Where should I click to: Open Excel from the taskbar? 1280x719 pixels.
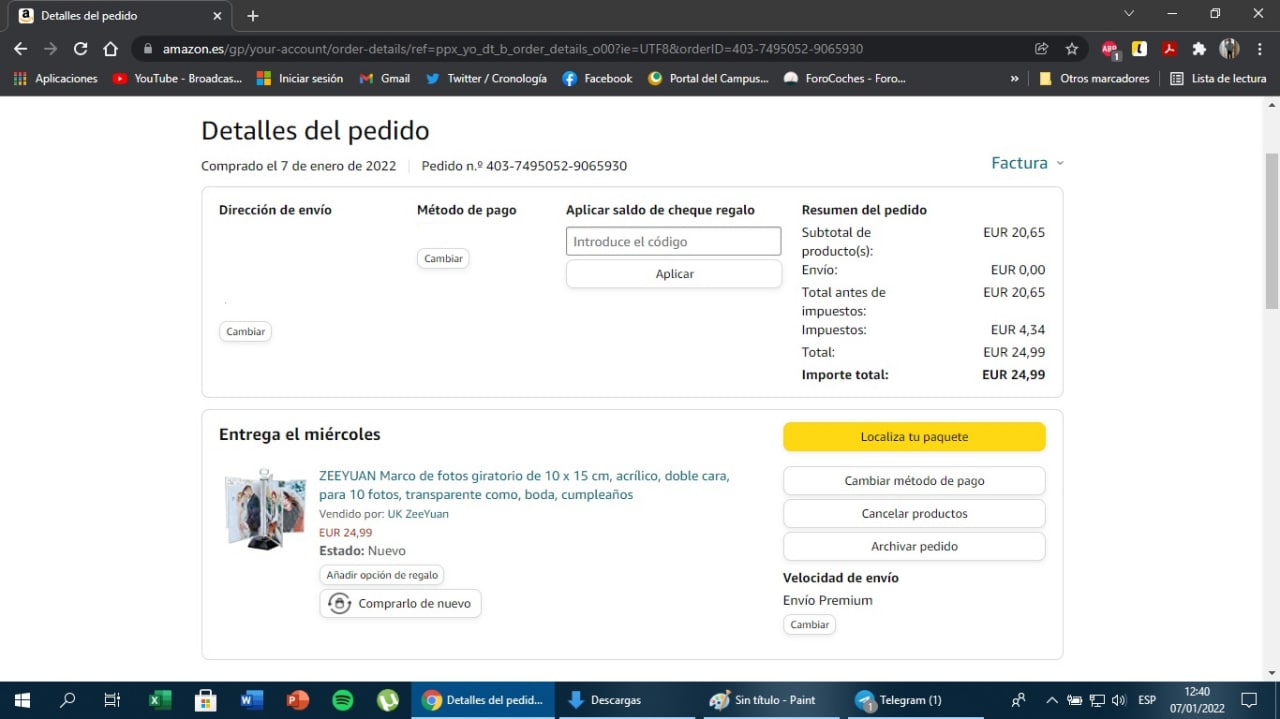pyautogui.click(x=159, y=700)
